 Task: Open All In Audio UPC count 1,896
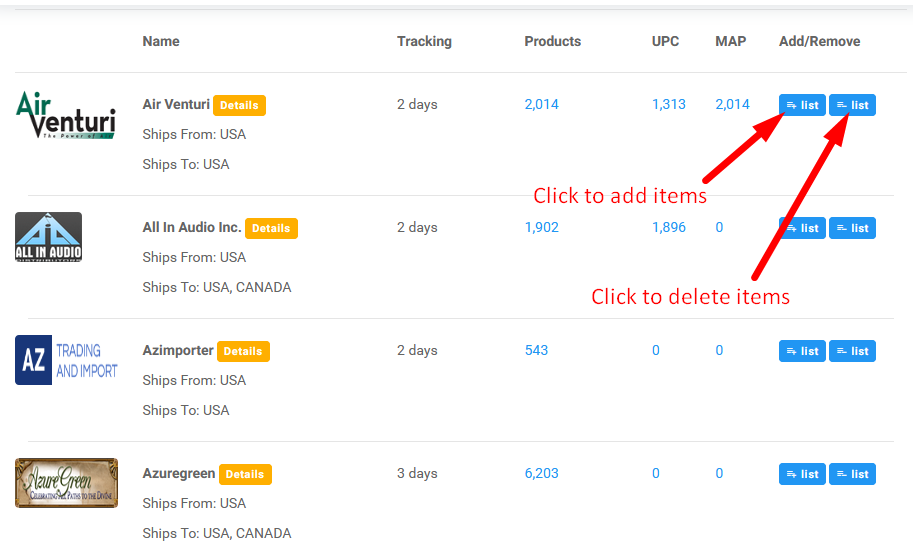click(668, 227)
